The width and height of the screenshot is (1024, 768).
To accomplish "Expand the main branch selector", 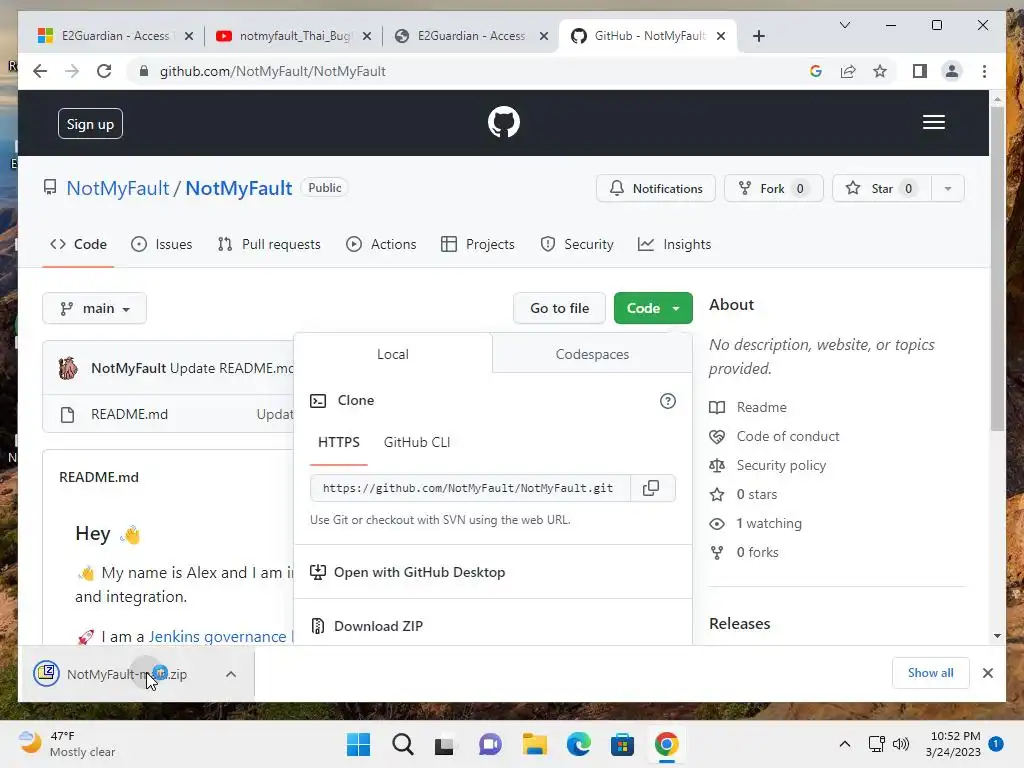I will pyautogui.click(x=95, y=308).
